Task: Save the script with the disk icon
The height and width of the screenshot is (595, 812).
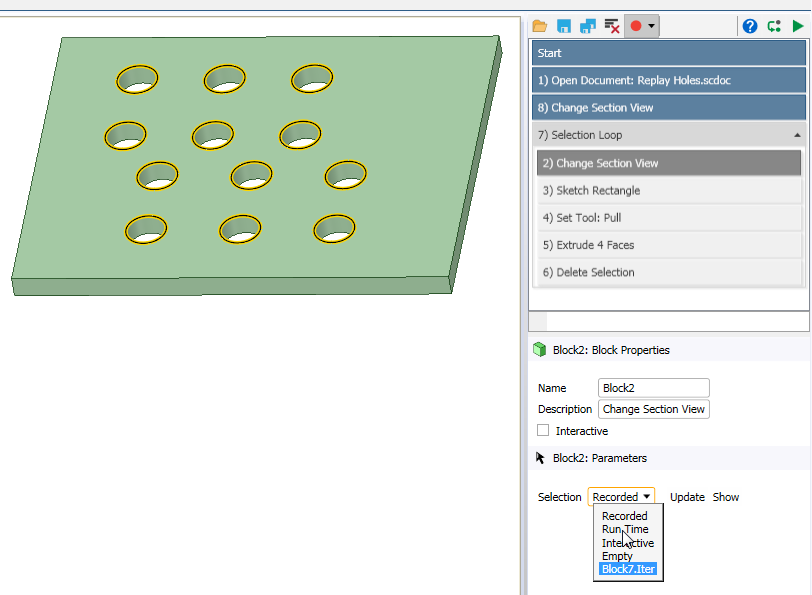Action: pos(563,26)
